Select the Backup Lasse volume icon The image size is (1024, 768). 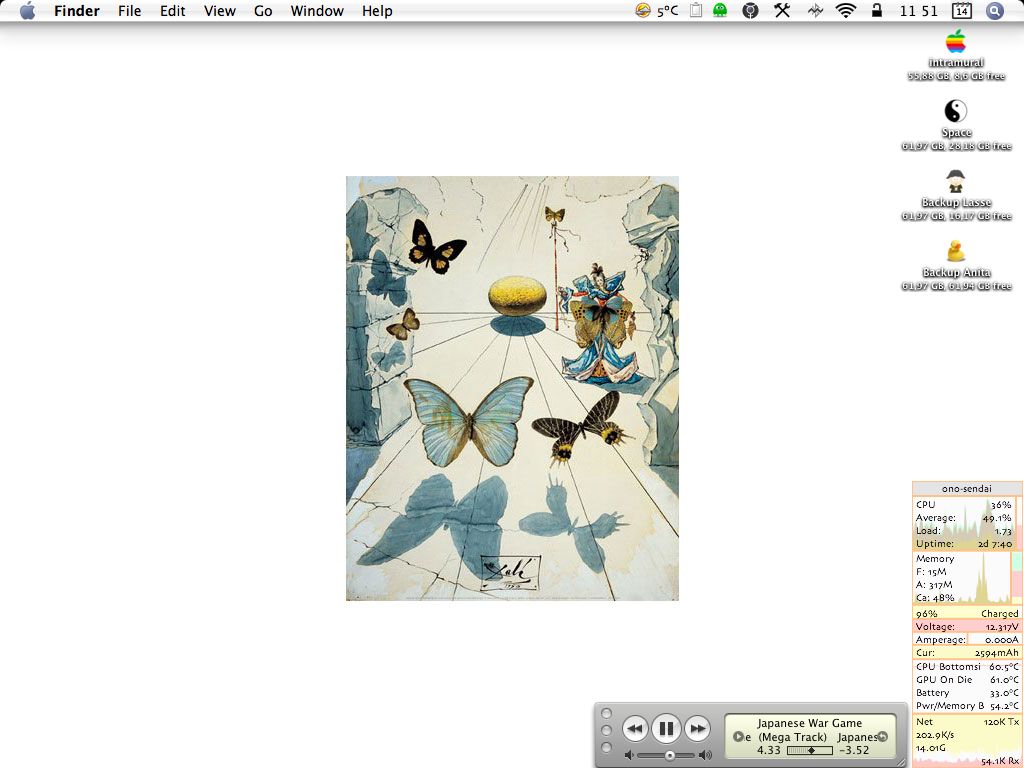coord(955,181)
